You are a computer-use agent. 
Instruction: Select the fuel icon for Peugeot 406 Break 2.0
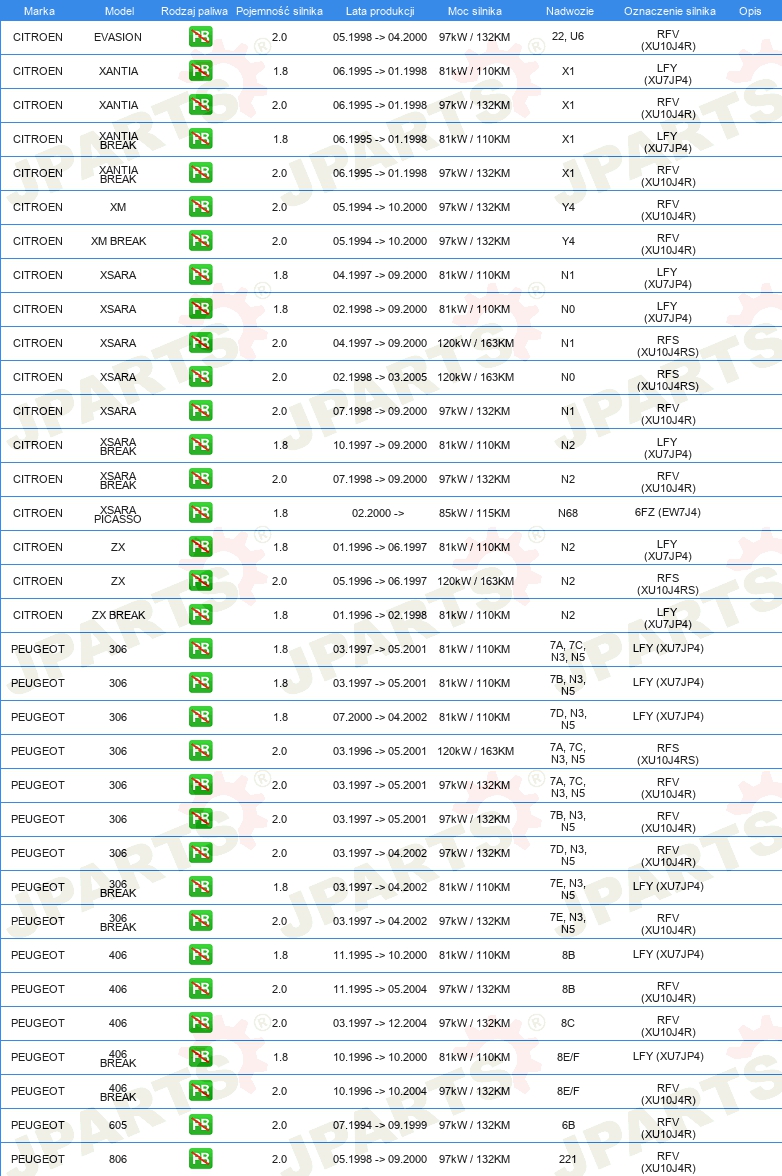pos(200,1090)
